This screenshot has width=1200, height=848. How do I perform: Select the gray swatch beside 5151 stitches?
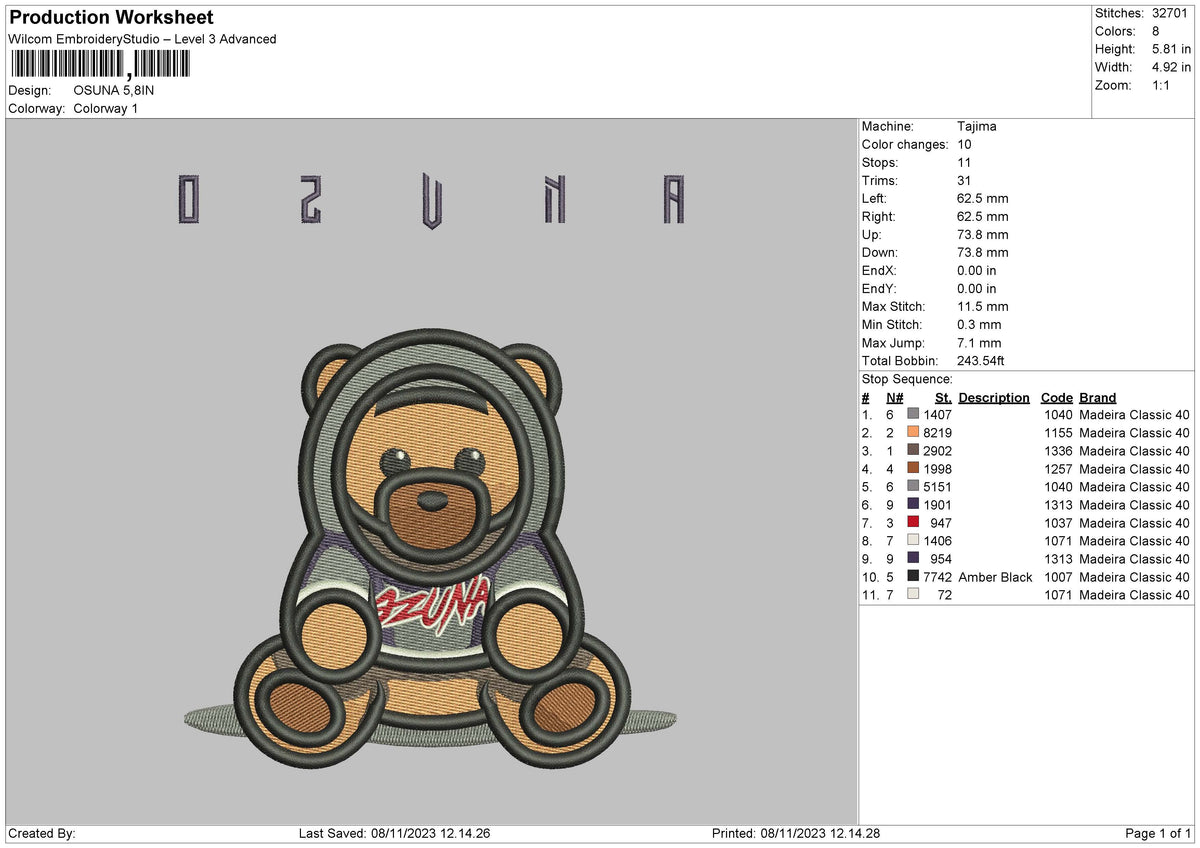pyautogui.click(x=913, y=486)
